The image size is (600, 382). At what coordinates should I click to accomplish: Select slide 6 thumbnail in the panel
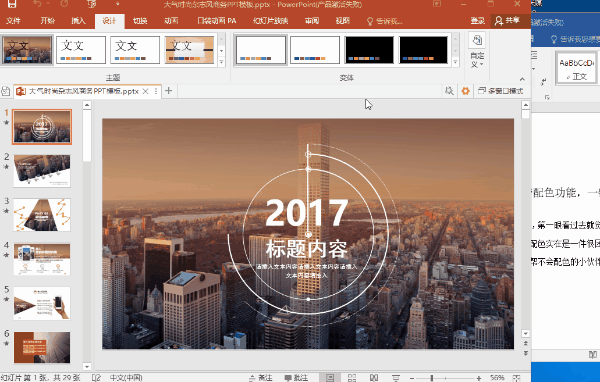(x=42, y=348)
